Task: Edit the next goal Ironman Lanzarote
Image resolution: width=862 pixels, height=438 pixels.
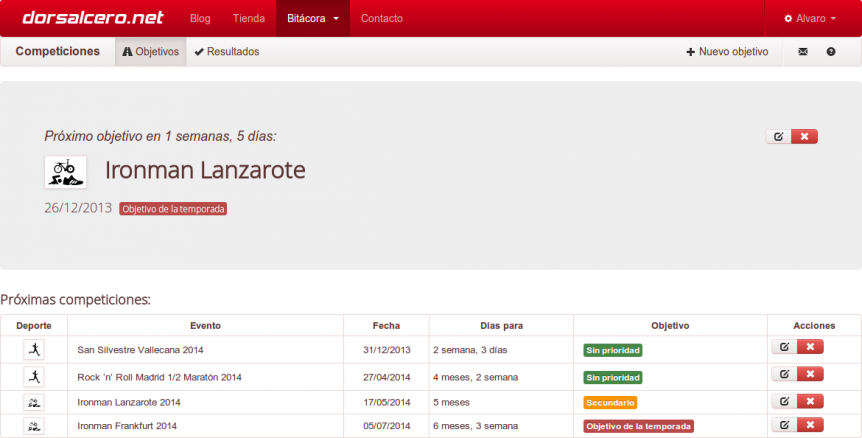Action: tap(778, 136)
